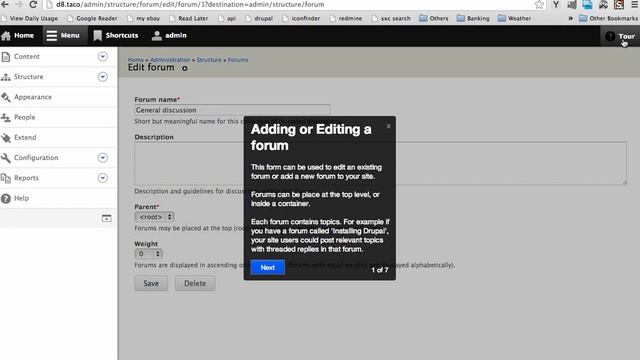Viewport: 640px width, 360px height.
Task: Open the Chrome menu icon
Action: click(635, 4)
